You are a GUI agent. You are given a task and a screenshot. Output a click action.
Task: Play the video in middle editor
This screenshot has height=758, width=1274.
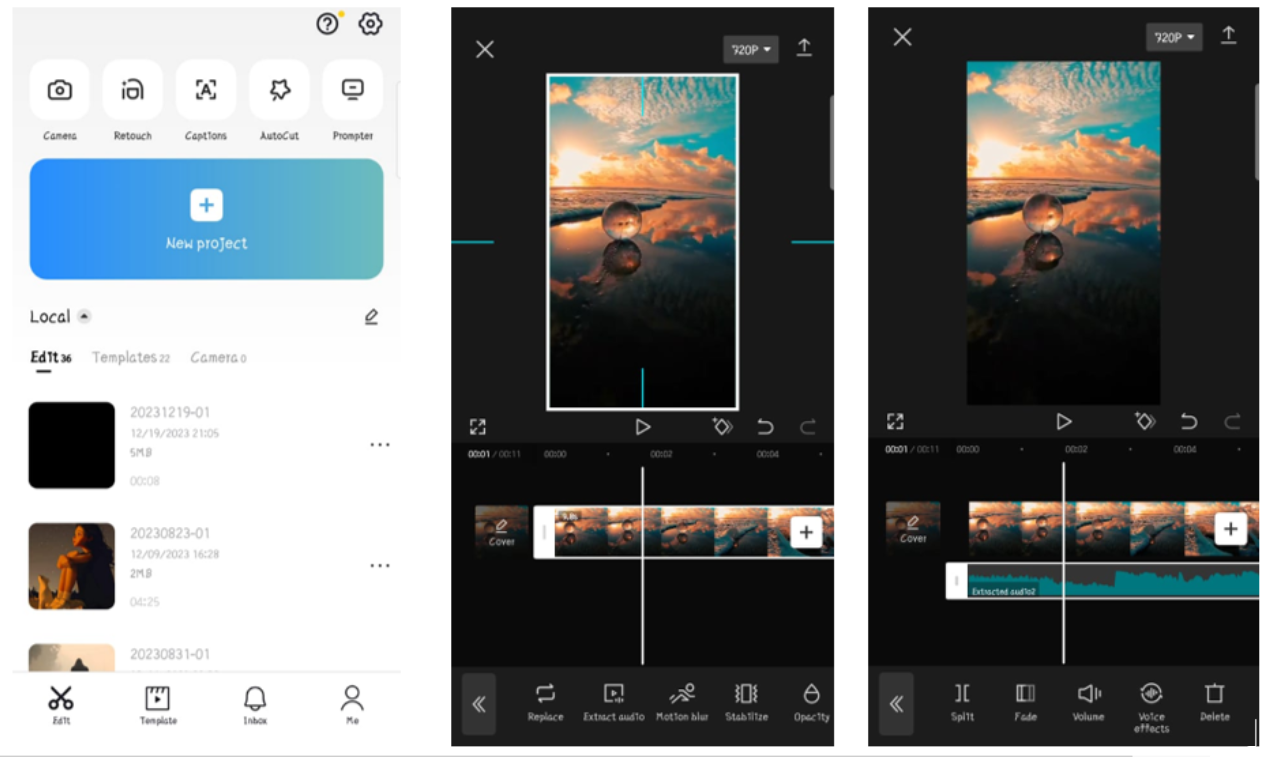(643, 427)
